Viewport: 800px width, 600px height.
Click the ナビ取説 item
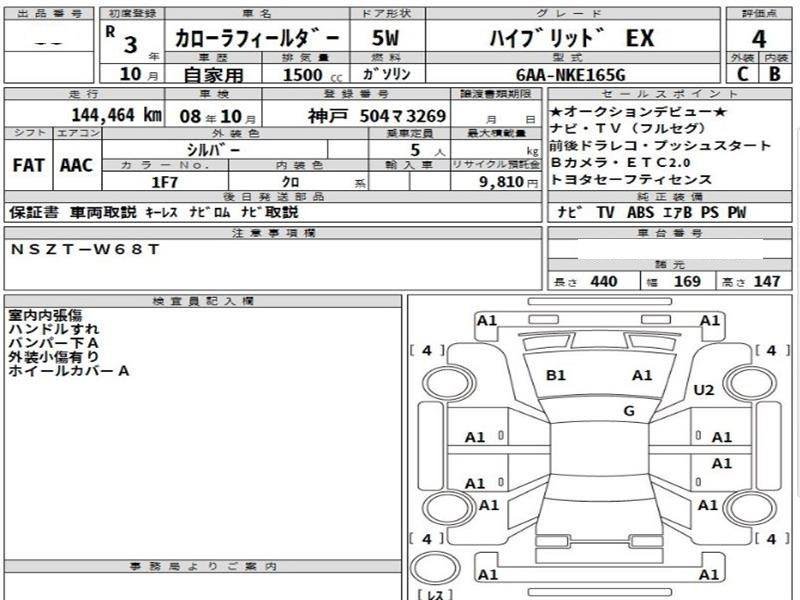270,212
